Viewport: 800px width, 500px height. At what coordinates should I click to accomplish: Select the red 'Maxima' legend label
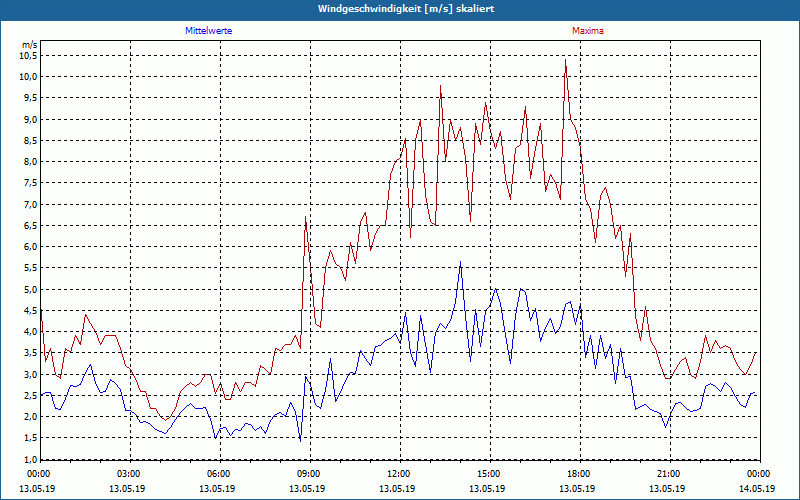tap(588, 31)
